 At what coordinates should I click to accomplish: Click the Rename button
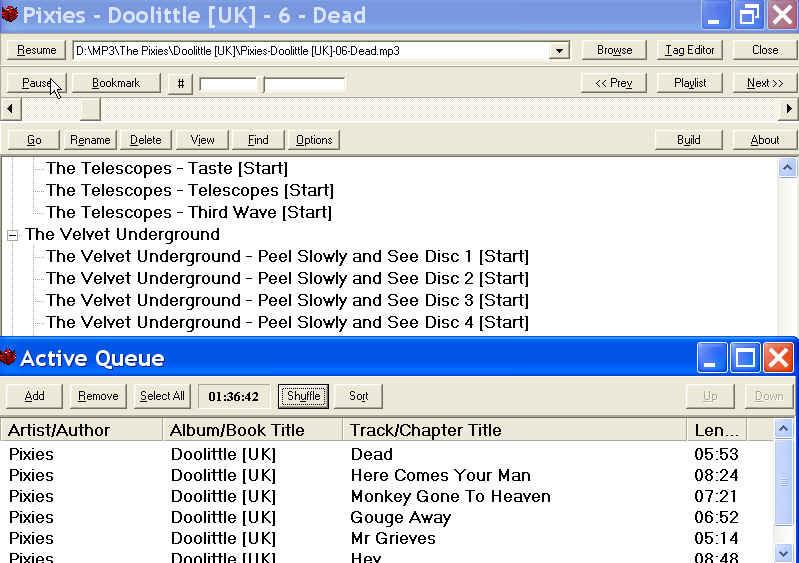(x=90, y=140)
